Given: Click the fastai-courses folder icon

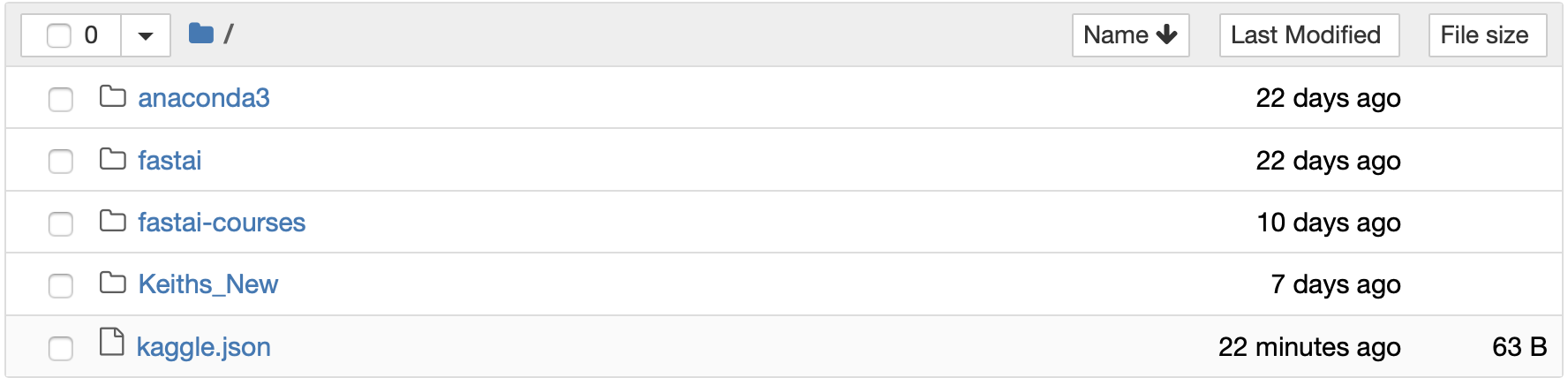Looking at the screenshot, I should tap(112, 221).
